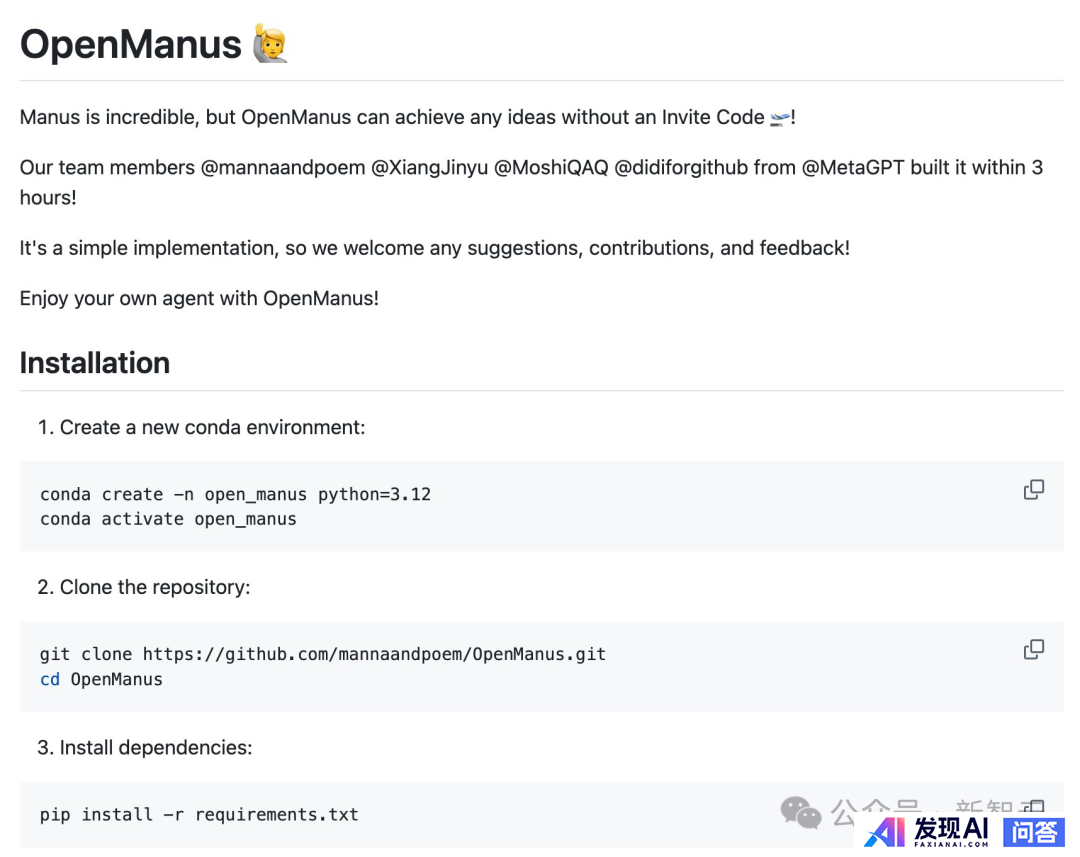Viewport: 1080px width, 857px height.
Task: Click the WeChat logo in the watermark
Action: (801, 812)
